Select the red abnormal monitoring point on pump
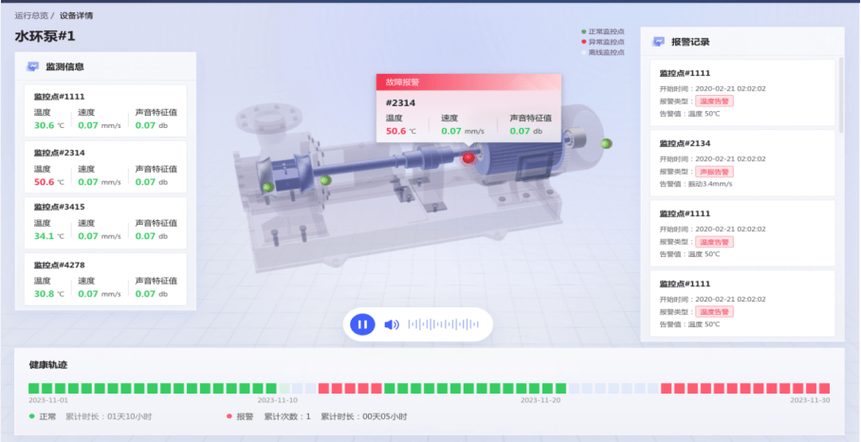This screenshot has height=442, width=861. pos(468,158)
